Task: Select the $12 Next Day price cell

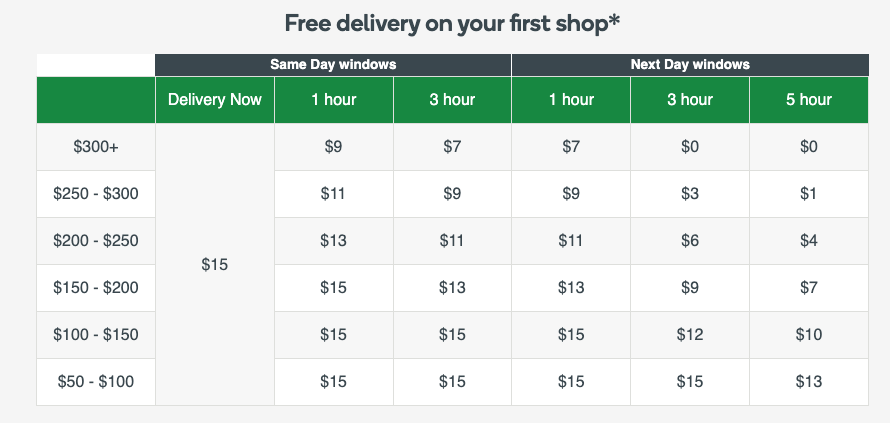Action: point(690,335)
